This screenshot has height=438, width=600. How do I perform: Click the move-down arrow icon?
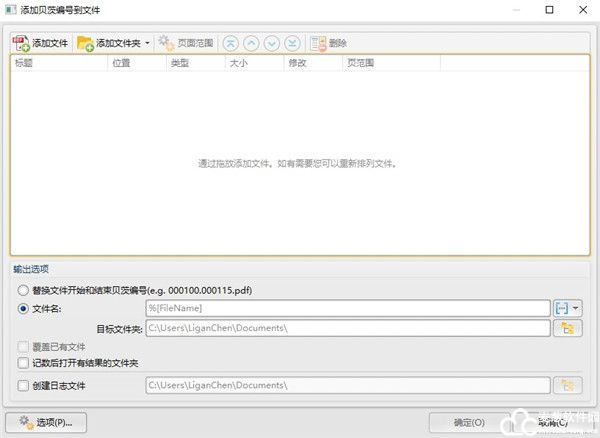[271, 44]
